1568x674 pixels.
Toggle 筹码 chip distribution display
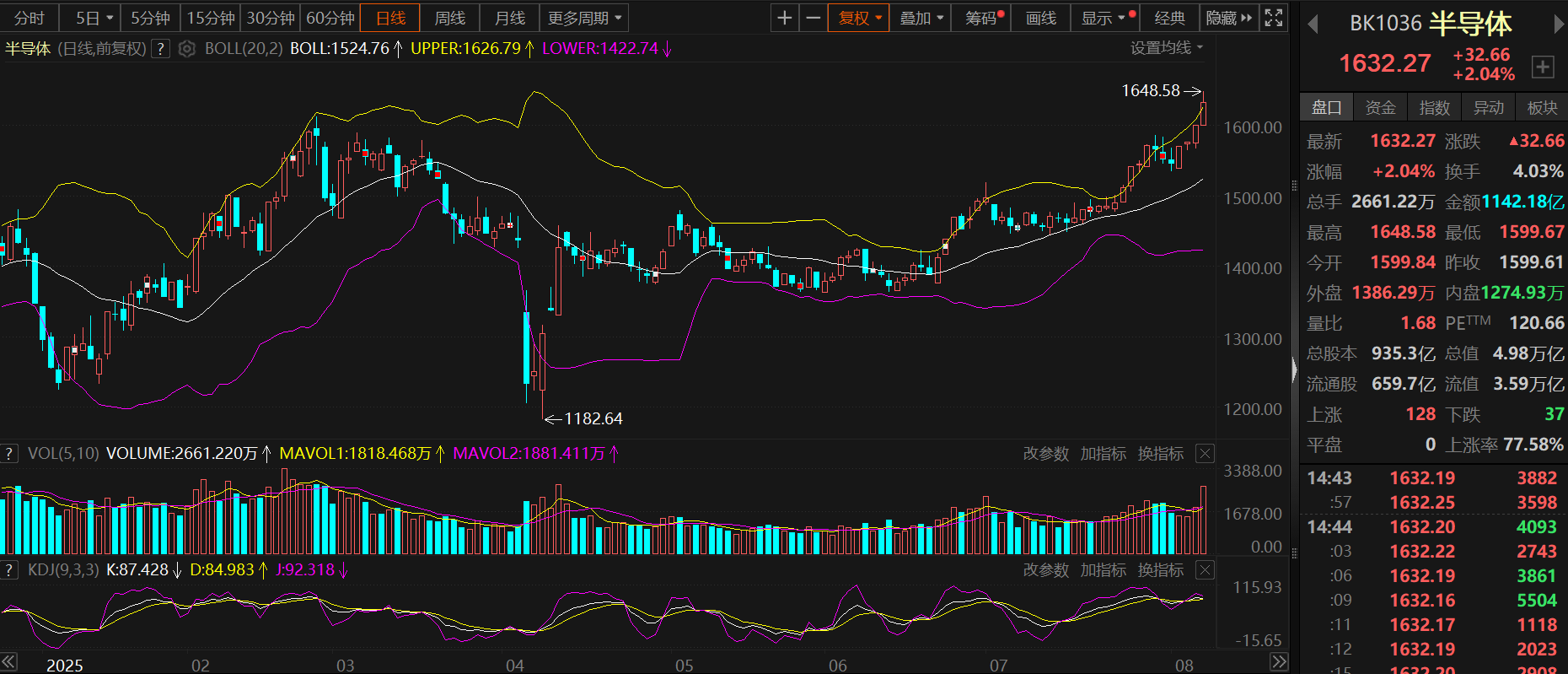click(x=983, y=18)
